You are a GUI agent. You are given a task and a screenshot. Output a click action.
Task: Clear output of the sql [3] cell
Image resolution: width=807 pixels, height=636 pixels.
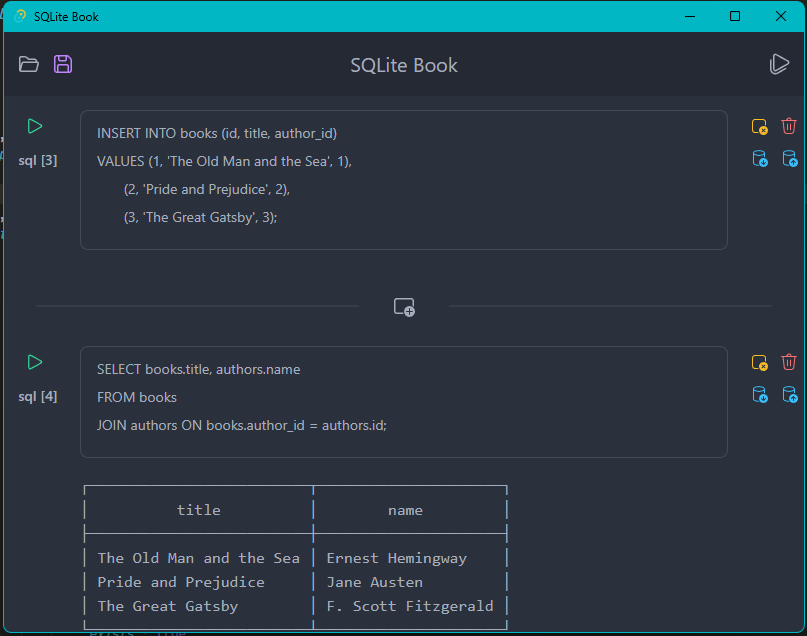[760, 126]
